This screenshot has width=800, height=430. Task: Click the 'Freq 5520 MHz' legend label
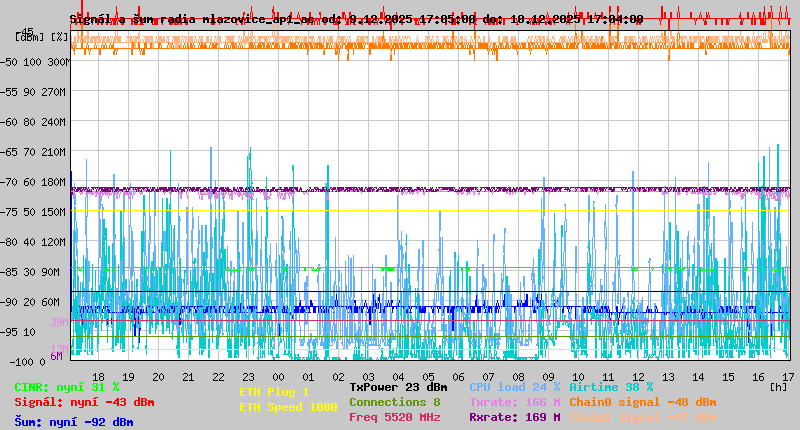(395, 417)
